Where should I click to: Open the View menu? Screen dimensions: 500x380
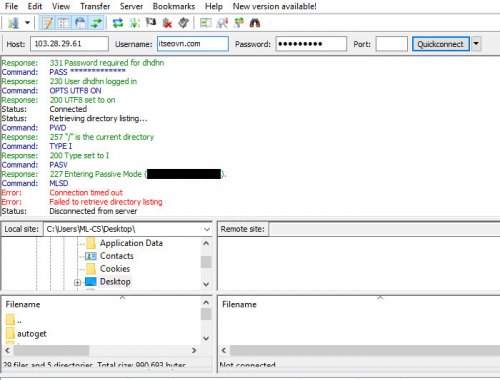61,6
